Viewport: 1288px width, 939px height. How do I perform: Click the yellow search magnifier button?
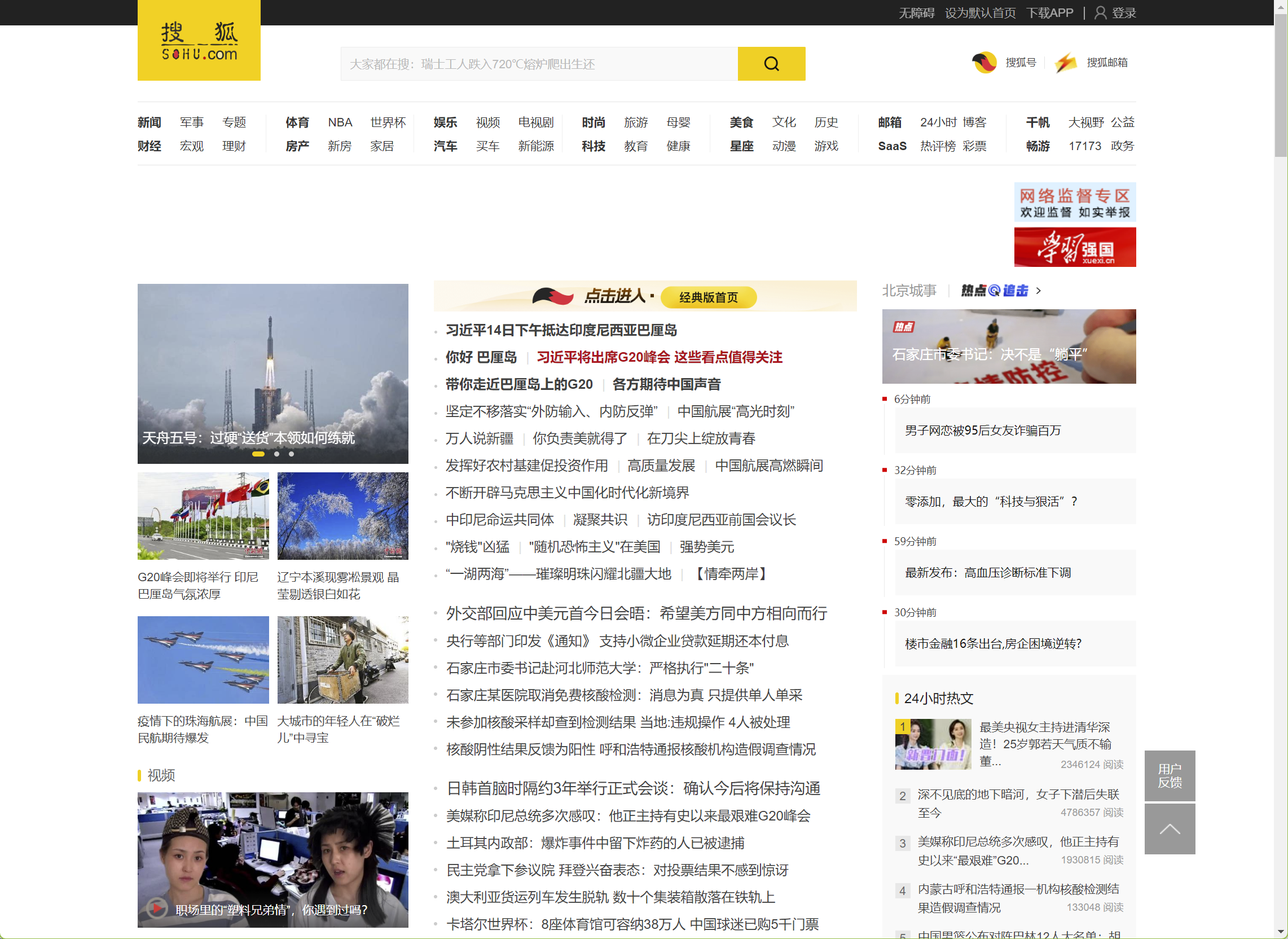(x=771, y=64)
